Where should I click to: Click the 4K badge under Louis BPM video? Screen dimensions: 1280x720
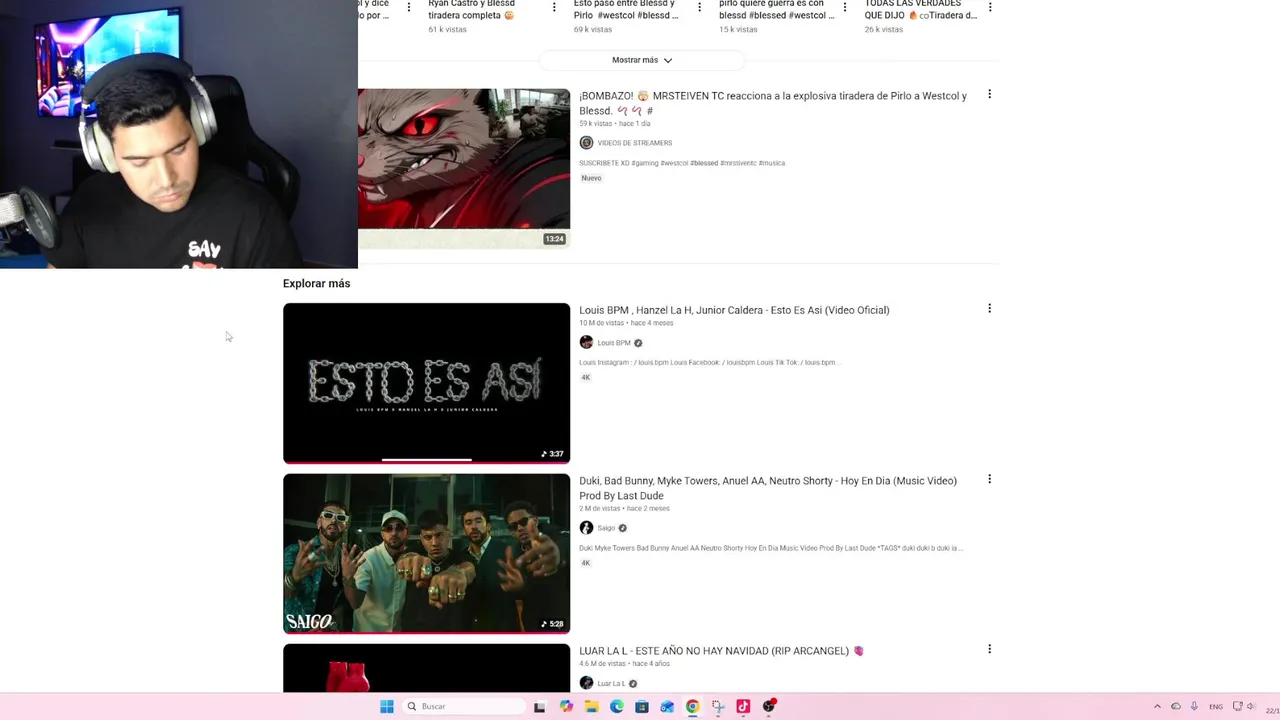[586, 377]
